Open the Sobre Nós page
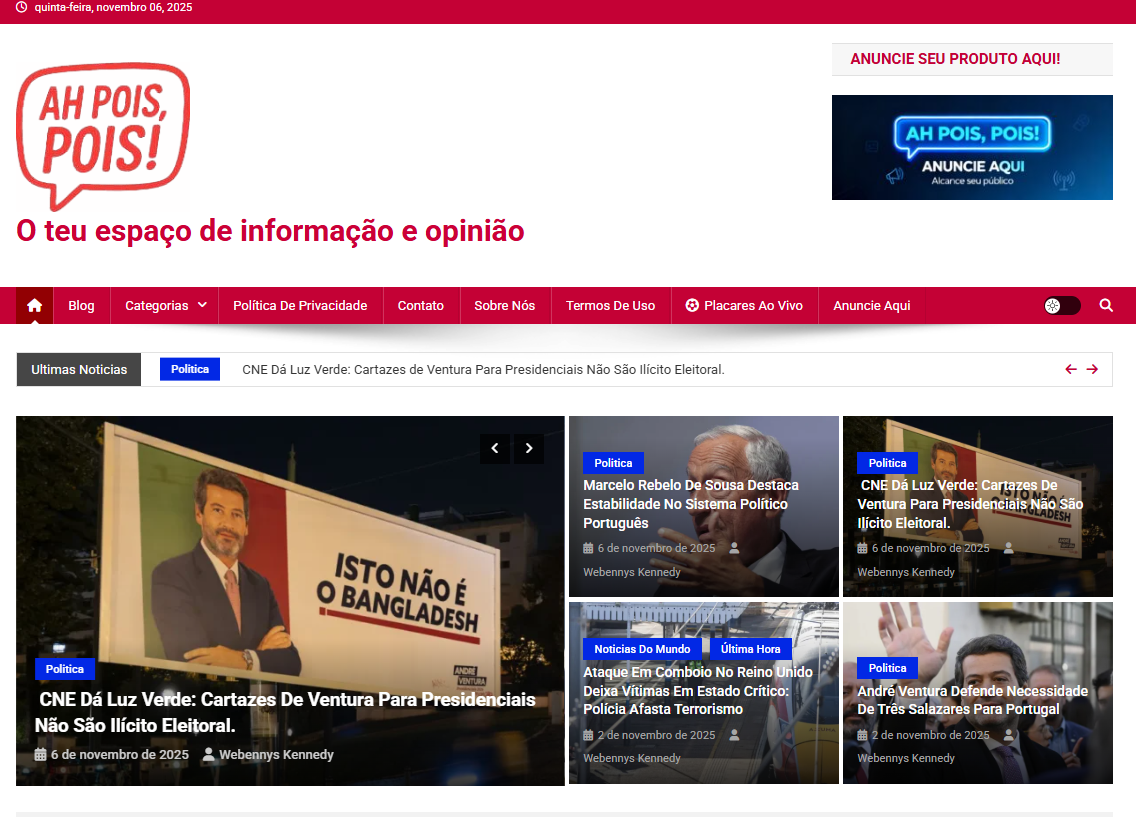The image size is (1136, 817). pos(504,306)
